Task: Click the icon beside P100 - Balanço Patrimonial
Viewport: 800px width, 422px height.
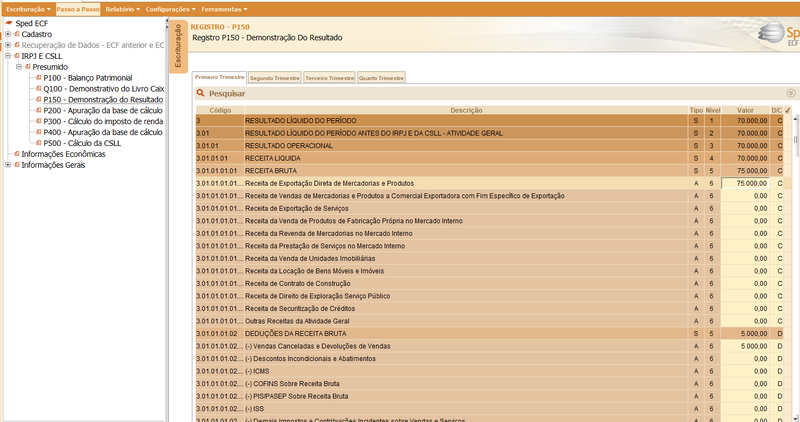Action: tap(39, 78)
